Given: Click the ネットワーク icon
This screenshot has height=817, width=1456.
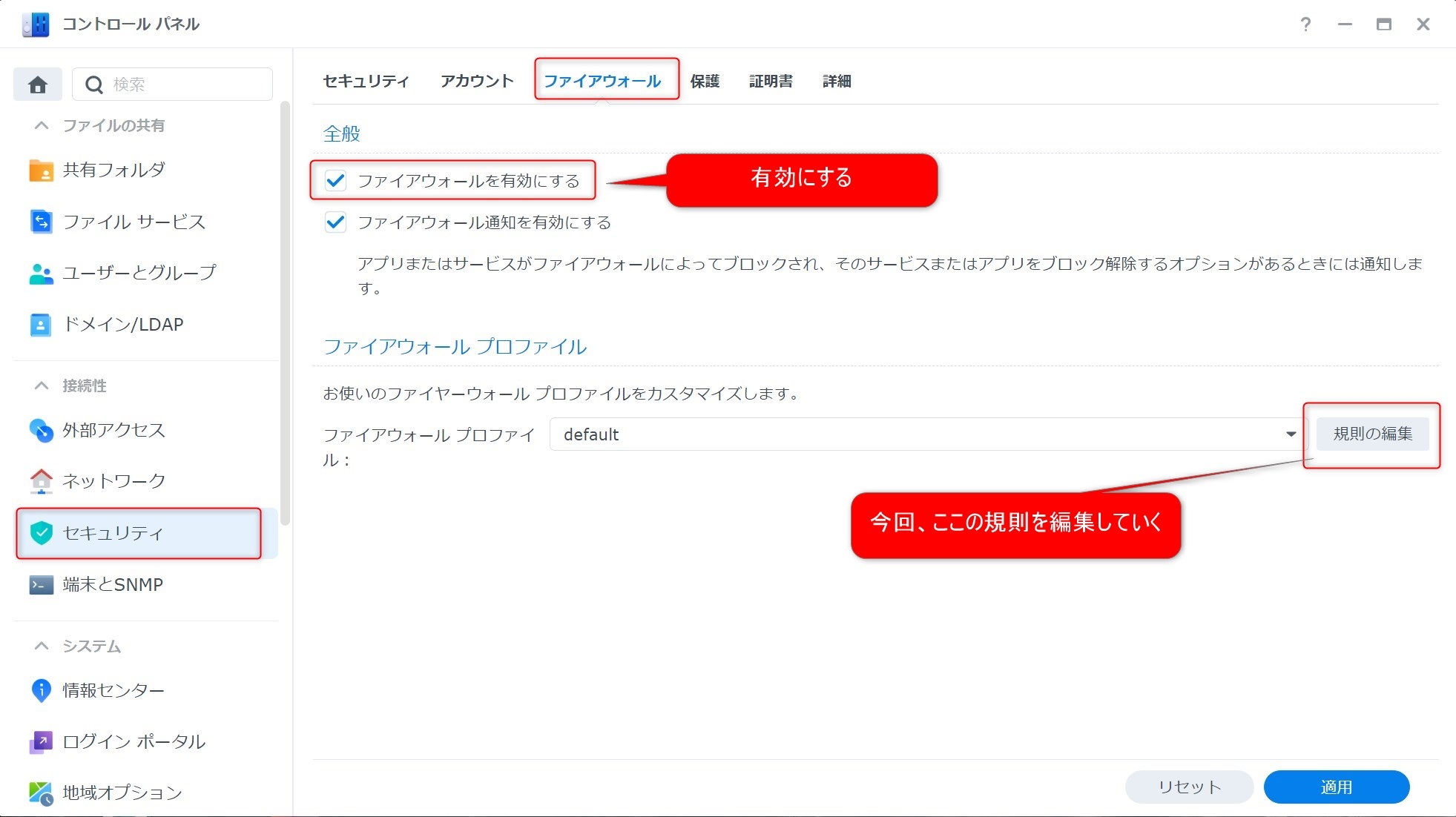Looking at the screenshot, I should 41,481.
